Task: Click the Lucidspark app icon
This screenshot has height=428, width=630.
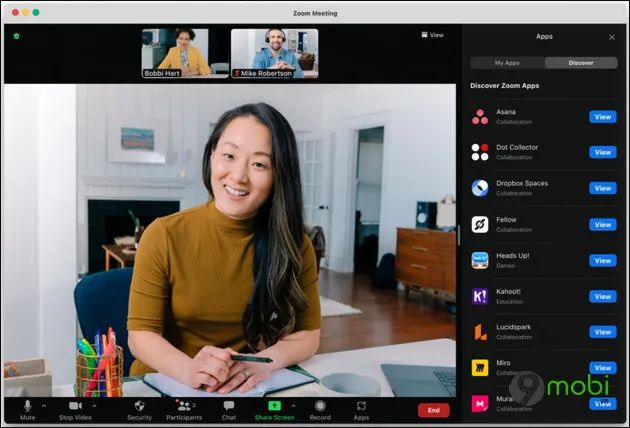Action: coord(480,332)
